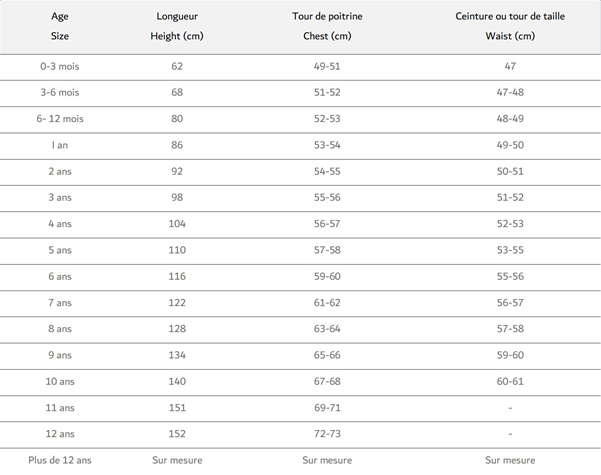Select the "Plus de 12 ans" row label
The width and height of the screenshot is (601, 475).
coord(59,460)
